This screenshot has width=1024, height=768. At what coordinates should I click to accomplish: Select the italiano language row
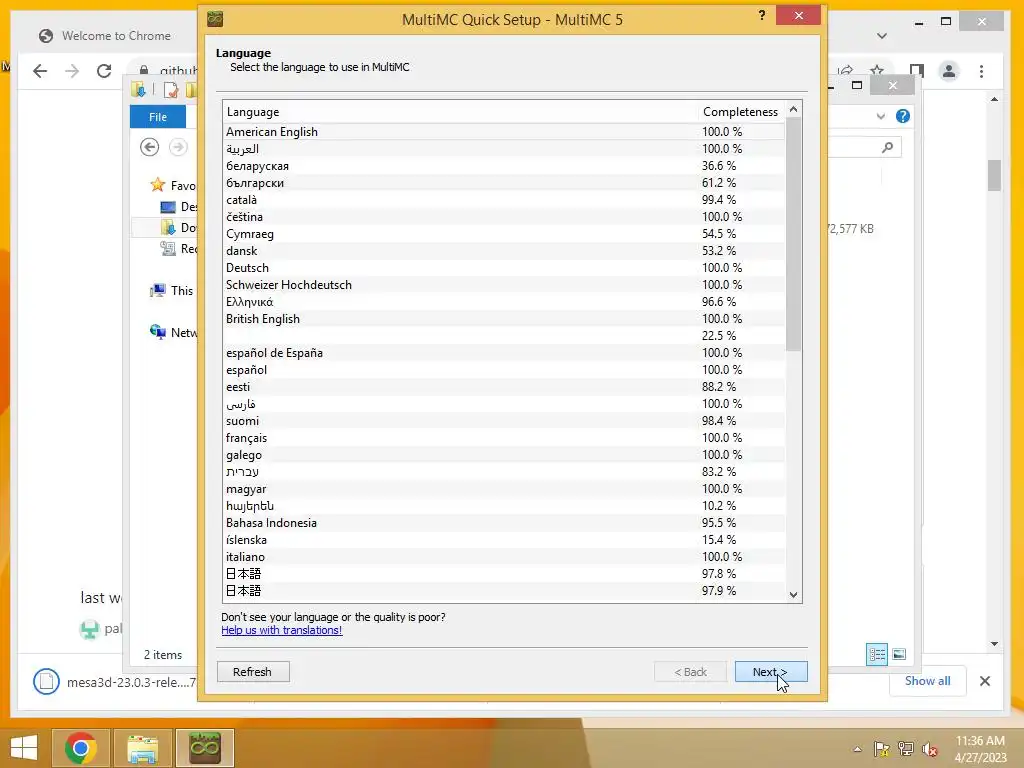coord(504,556)
